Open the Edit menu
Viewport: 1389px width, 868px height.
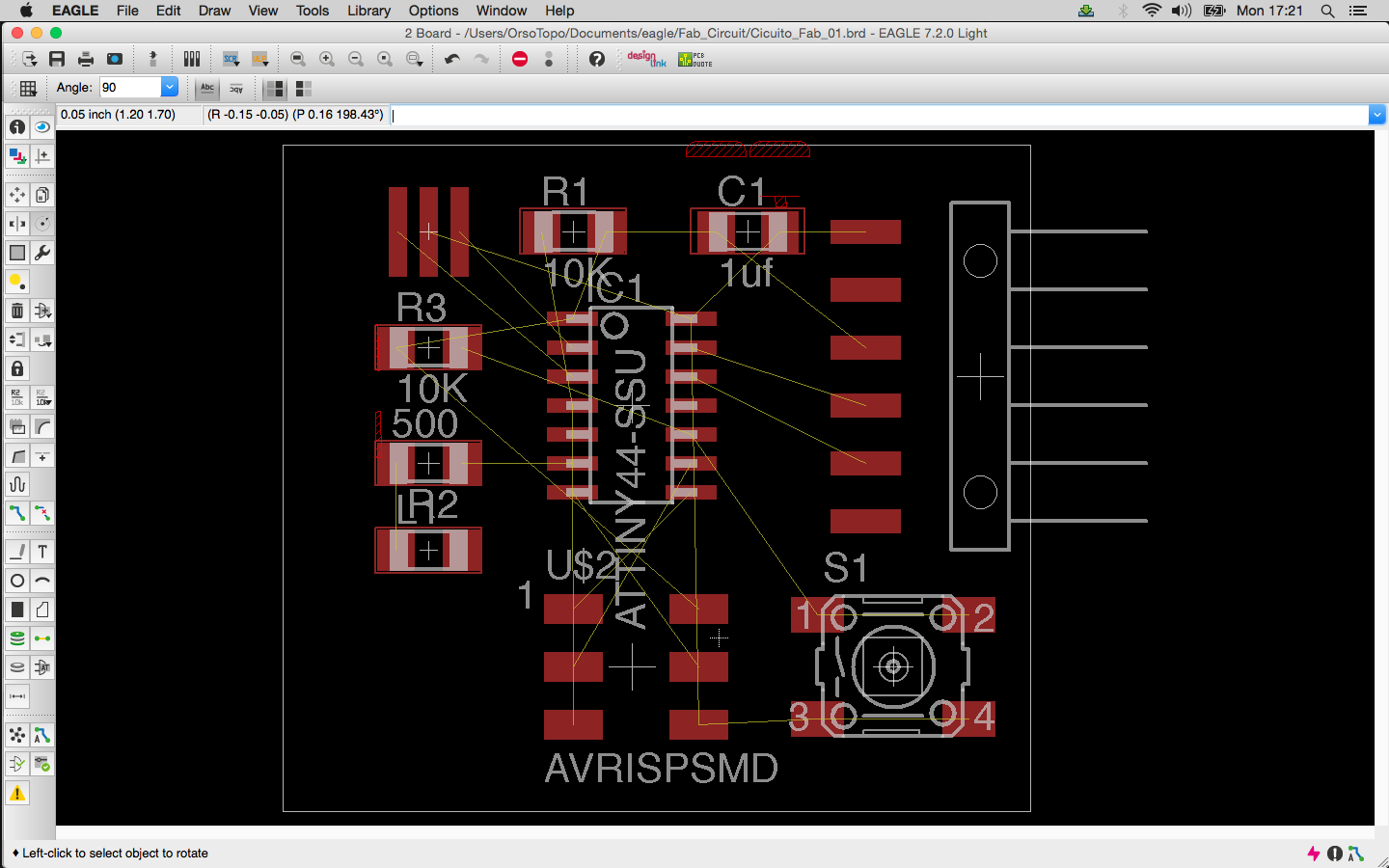(169, 11)
